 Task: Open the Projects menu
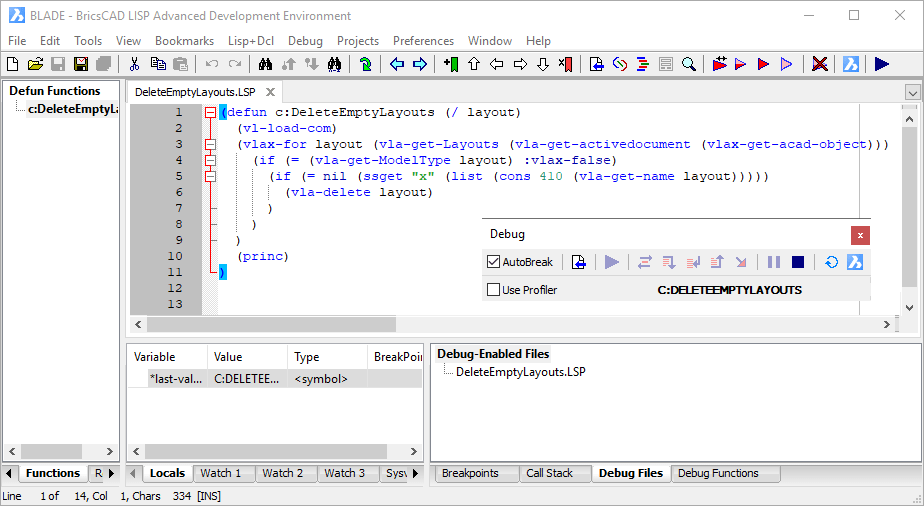pyautogui.click(x=358, y=41)
